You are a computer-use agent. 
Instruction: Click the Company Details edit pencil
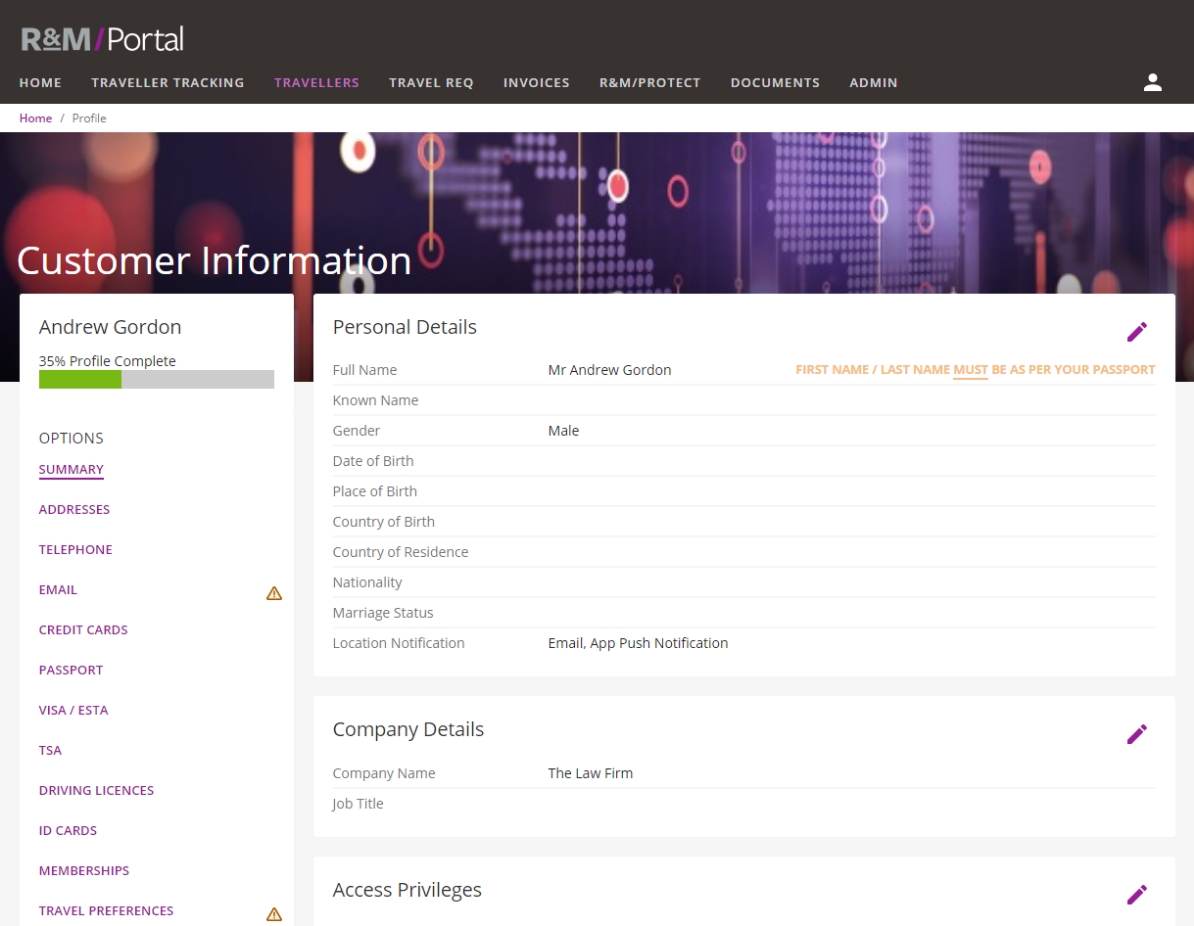[x=1137, y=734]
